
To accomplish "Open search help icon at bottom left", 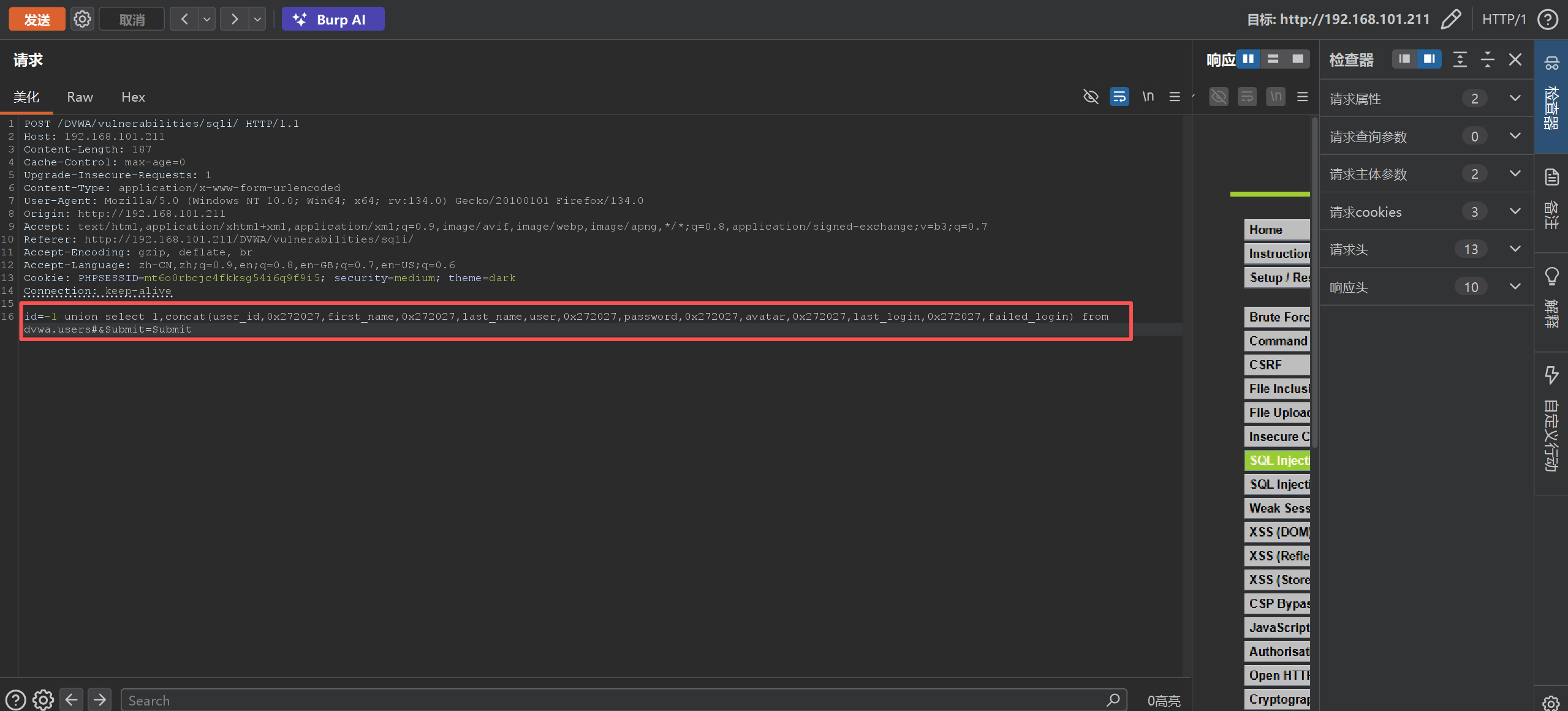I will click(15, 700).
